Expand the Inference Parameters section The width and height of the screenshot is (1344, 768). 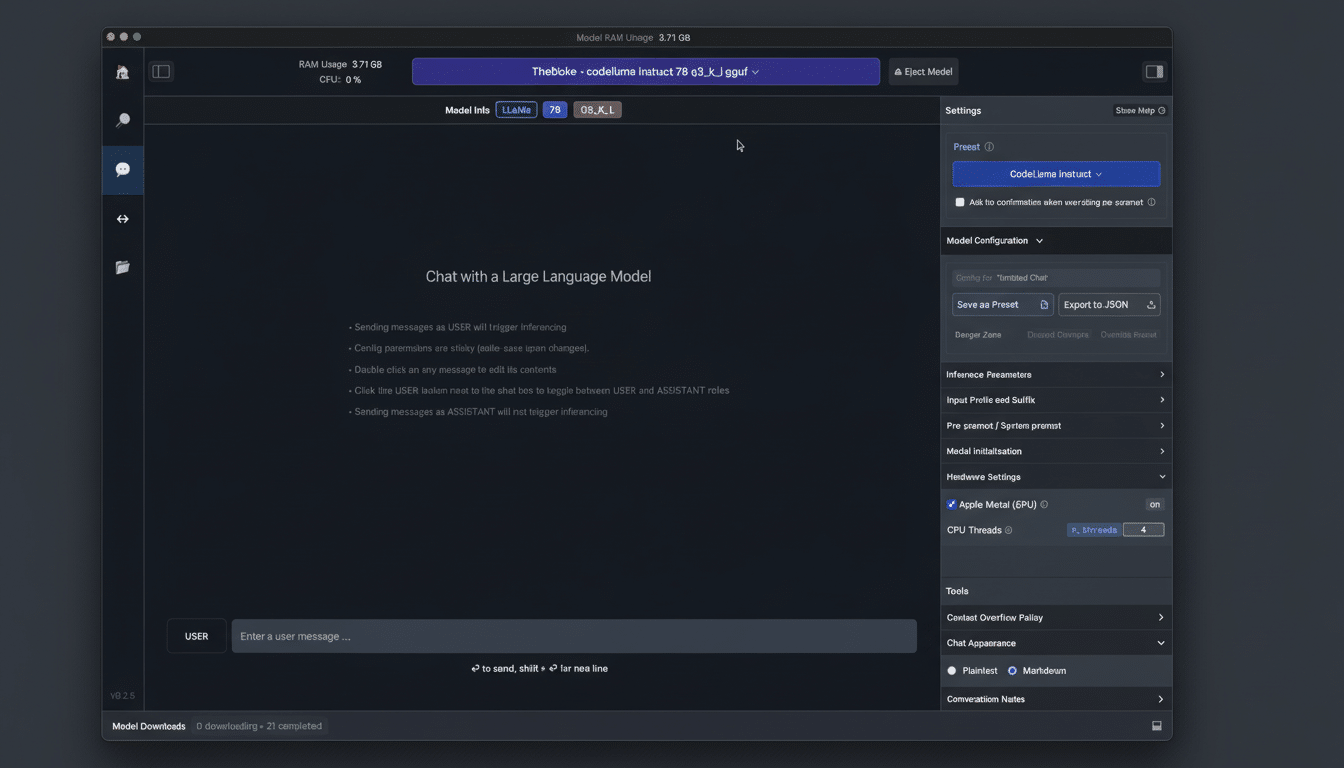tap(1056, 374)
